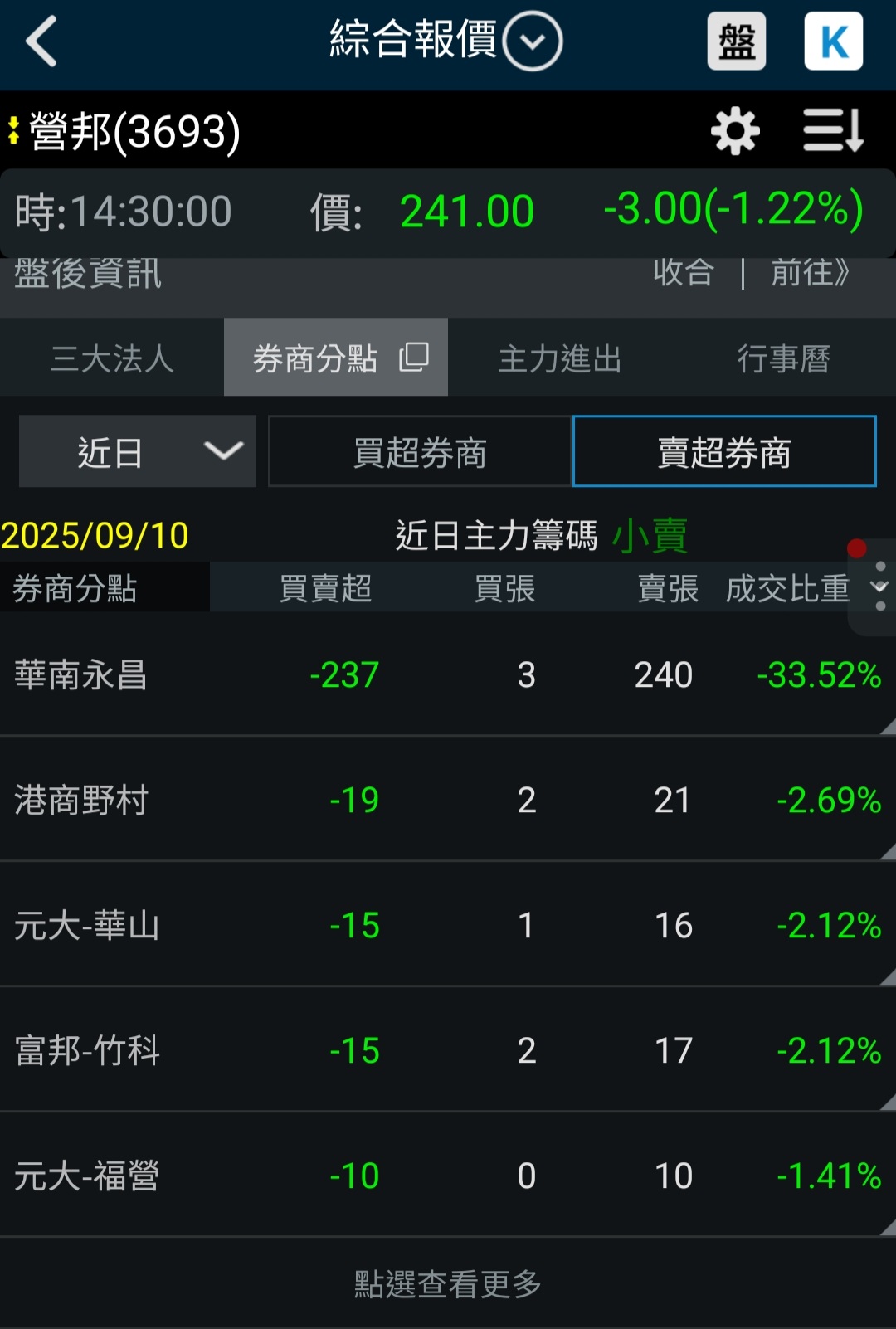Image resolution: width=896 pixels, height=1329 pixels.
Task: Tap the pop-out icon beside 券商分點
Action: [x=414, y=358]
